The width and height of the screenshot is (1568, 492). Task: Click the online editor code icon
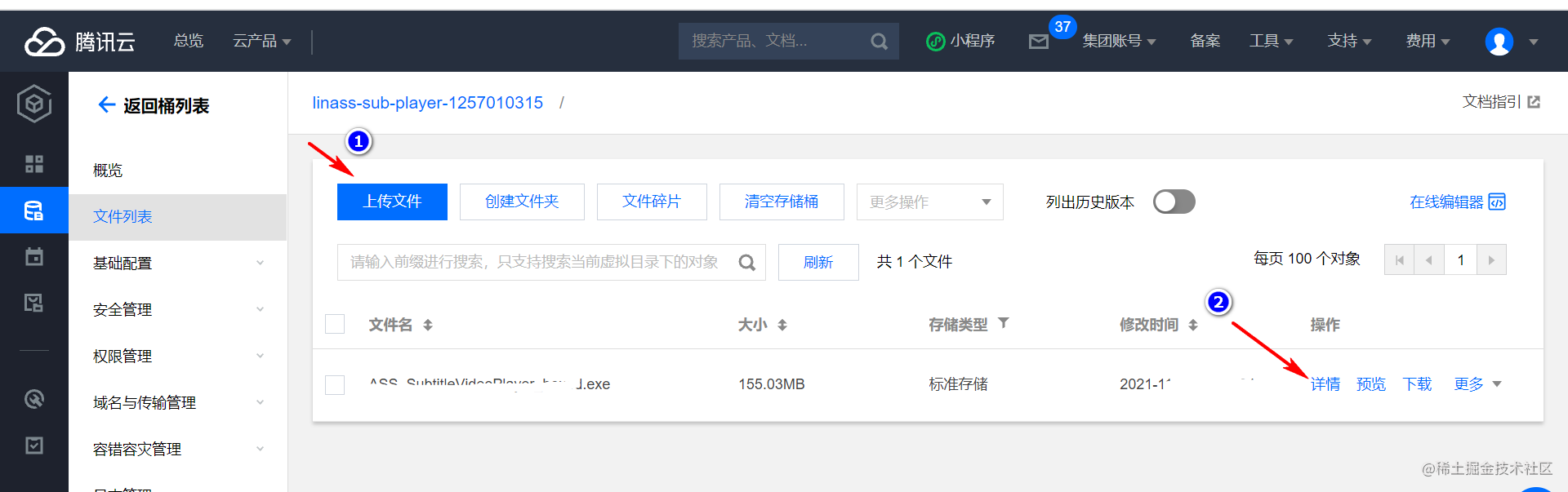pyautogui.click(x=1497, y=202)
